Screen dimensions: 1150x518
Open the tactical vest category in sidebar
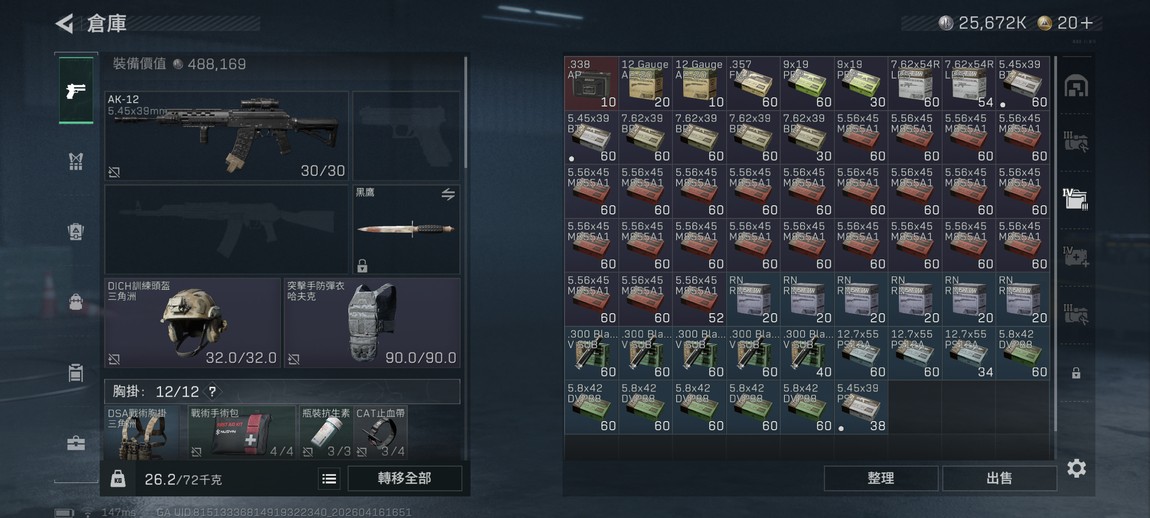76,161
